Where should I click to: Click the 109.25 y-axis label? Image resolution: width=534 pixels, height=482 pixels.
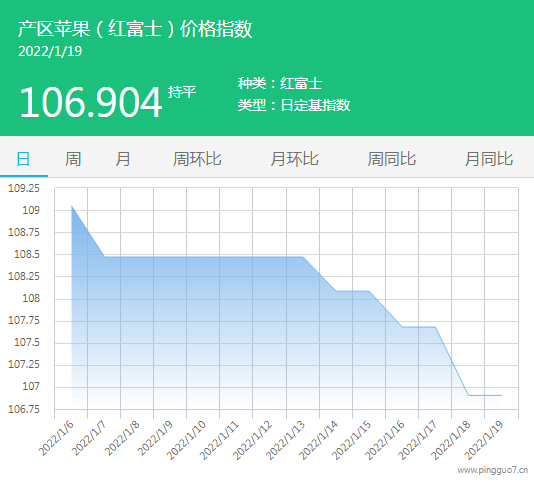click(24, 188)
